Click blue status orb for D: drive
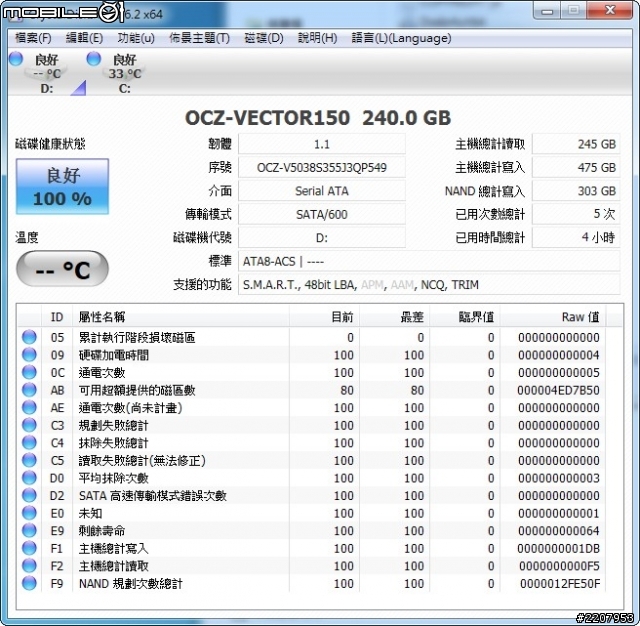The width and height of the screenshot is (640, 626). click(16, 58)
